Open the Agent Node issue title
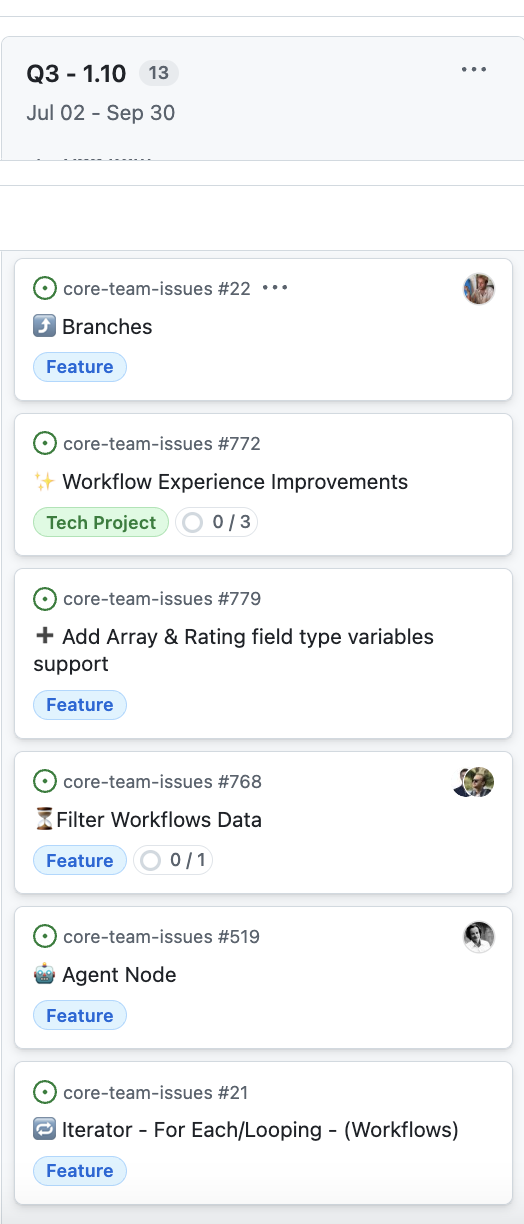This screenshot has height=1224, width=524. 119,975
